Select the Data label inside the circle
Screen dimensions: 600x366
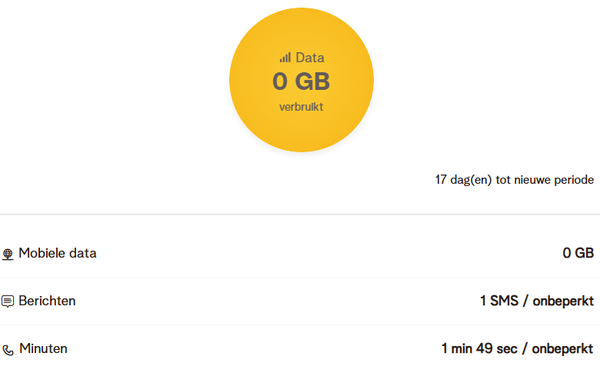pos(310,58)
